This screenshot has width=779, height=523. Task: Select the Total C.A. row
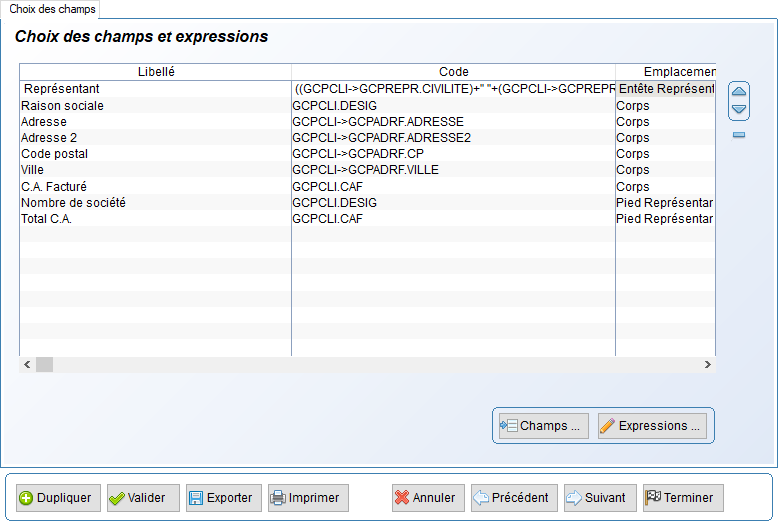point(367,219)
